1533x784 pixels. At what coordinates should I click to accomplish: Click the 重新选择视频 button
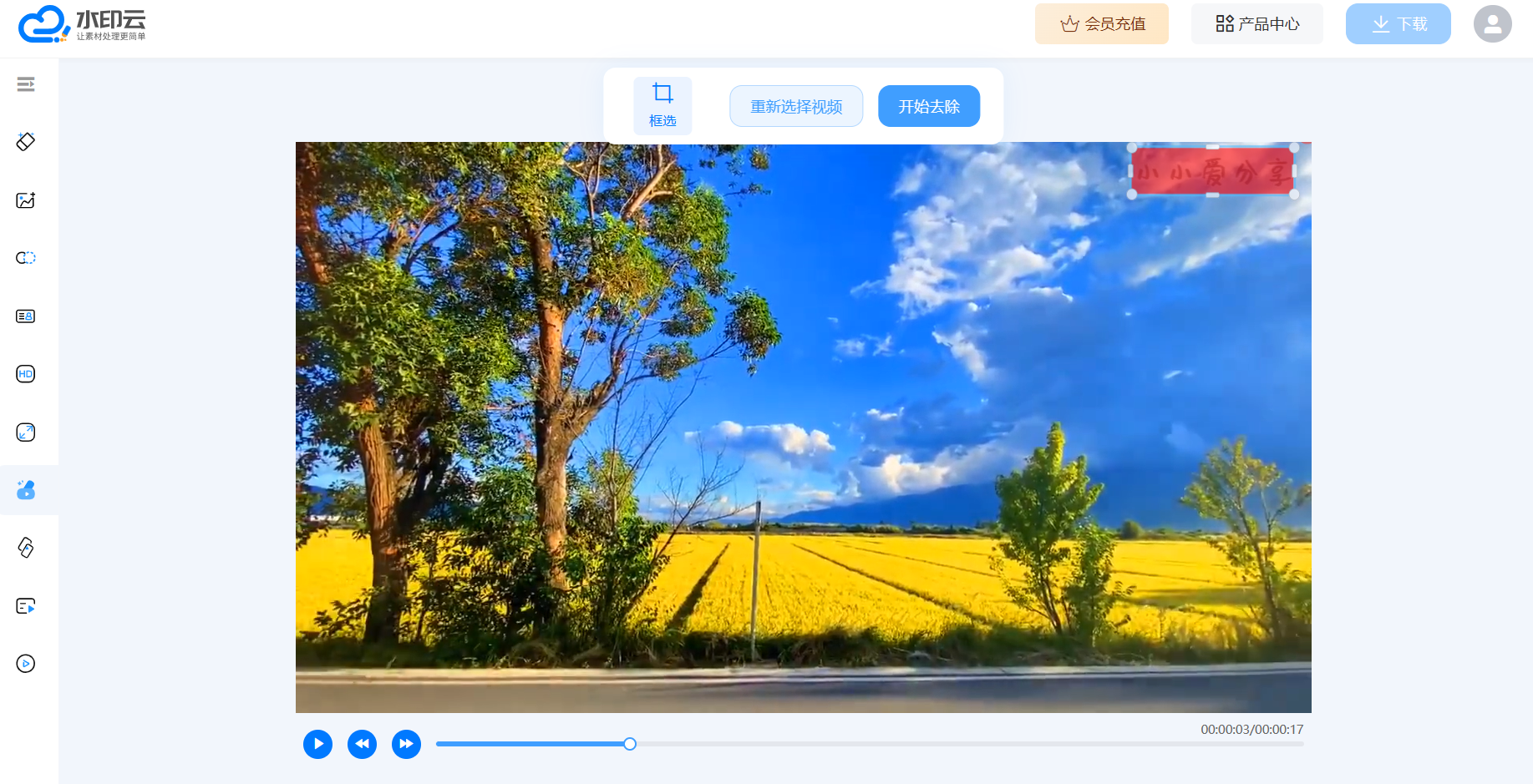click(796, 106)
